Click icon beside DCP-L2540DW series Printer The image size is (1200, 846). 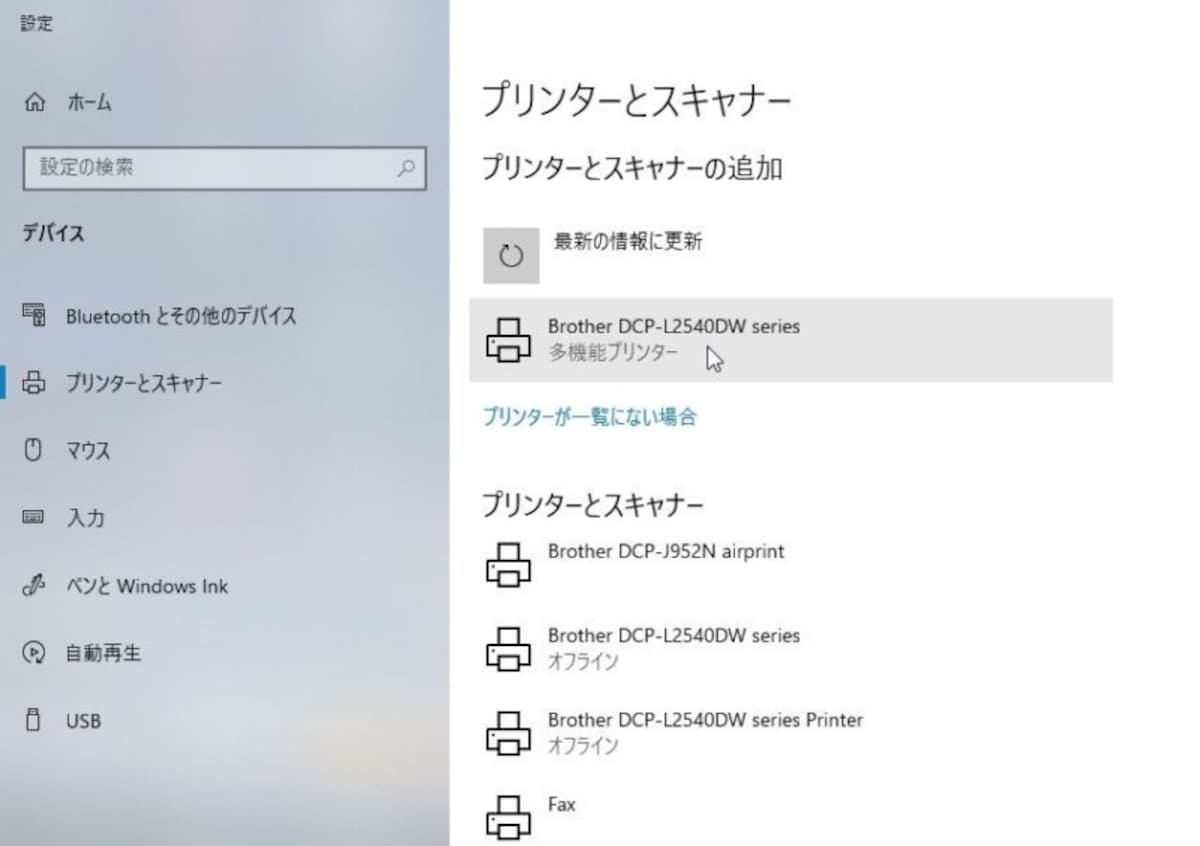[509, 734]
